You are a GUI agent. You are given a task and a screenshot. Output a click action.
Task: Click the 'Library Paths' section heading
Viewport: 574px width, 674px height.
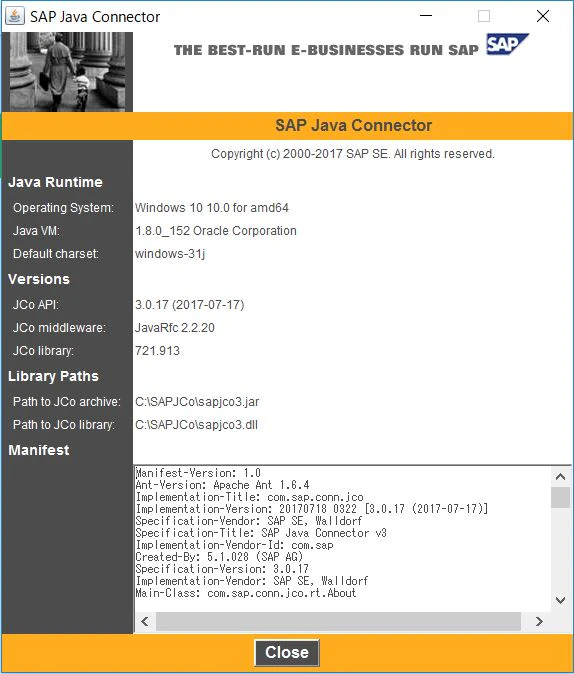[x=53, y=376]
